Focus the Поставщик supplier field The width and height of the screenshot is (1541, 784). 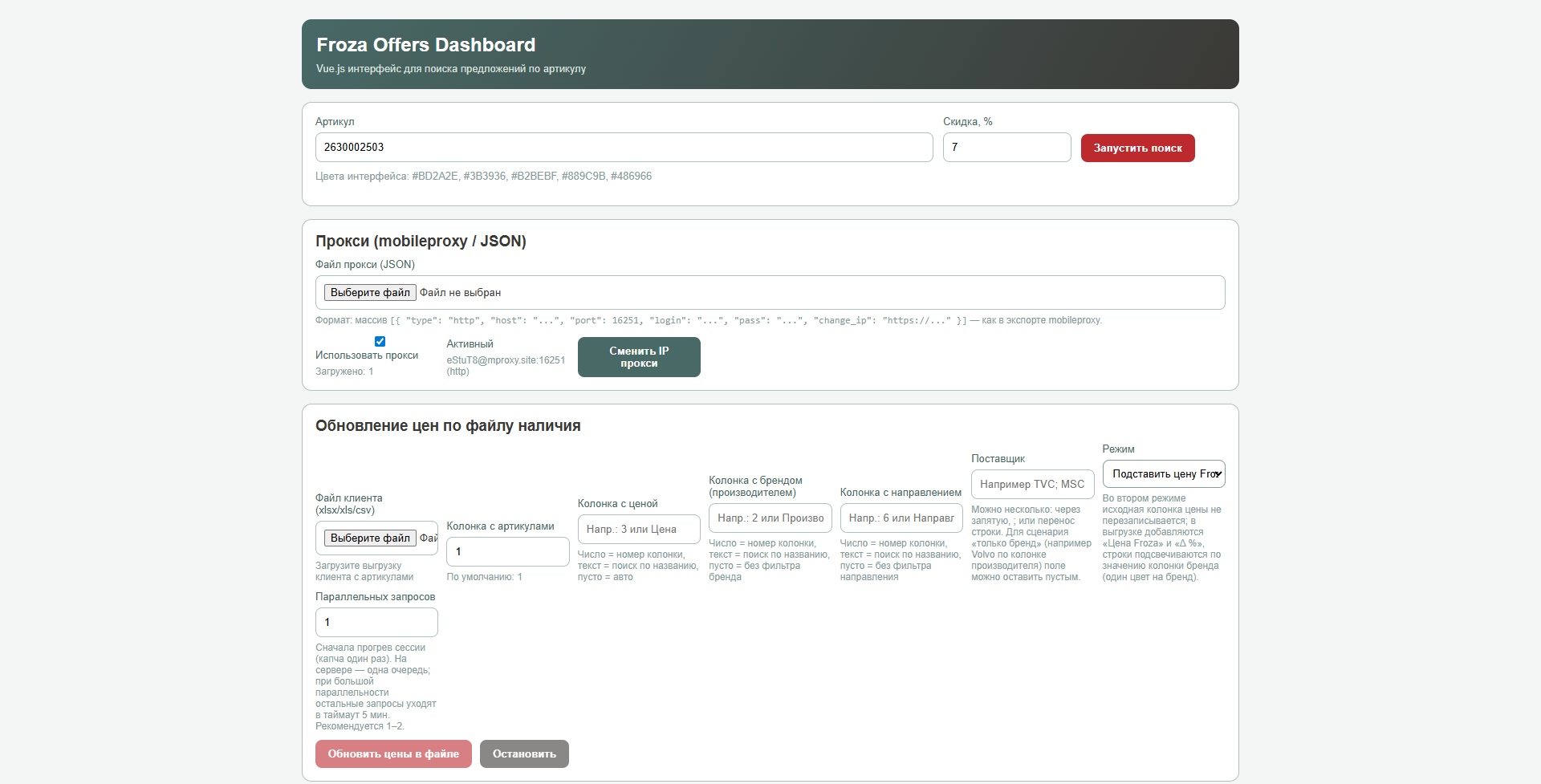click(1032, 485)
